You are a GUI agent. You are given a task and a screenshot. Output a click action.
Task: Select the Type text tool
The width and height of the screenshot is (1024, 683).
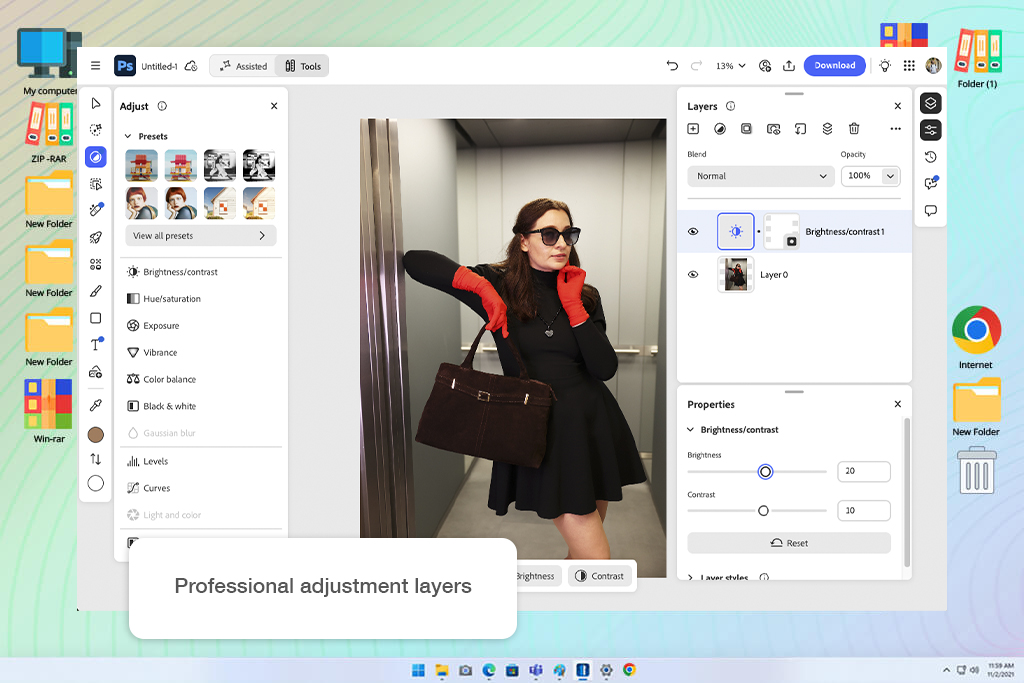pos(95,344)
